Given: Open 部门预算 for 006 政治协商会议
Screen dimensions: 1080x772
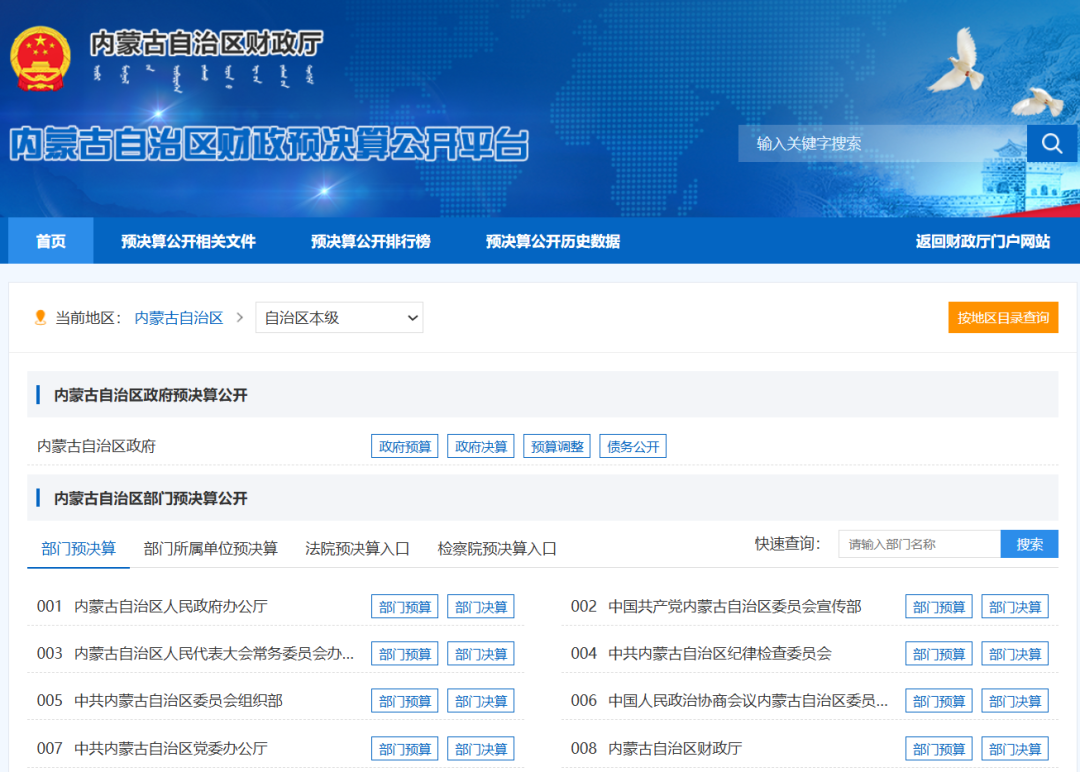Looking at the screenshot, I should click(x=939, y=701).
